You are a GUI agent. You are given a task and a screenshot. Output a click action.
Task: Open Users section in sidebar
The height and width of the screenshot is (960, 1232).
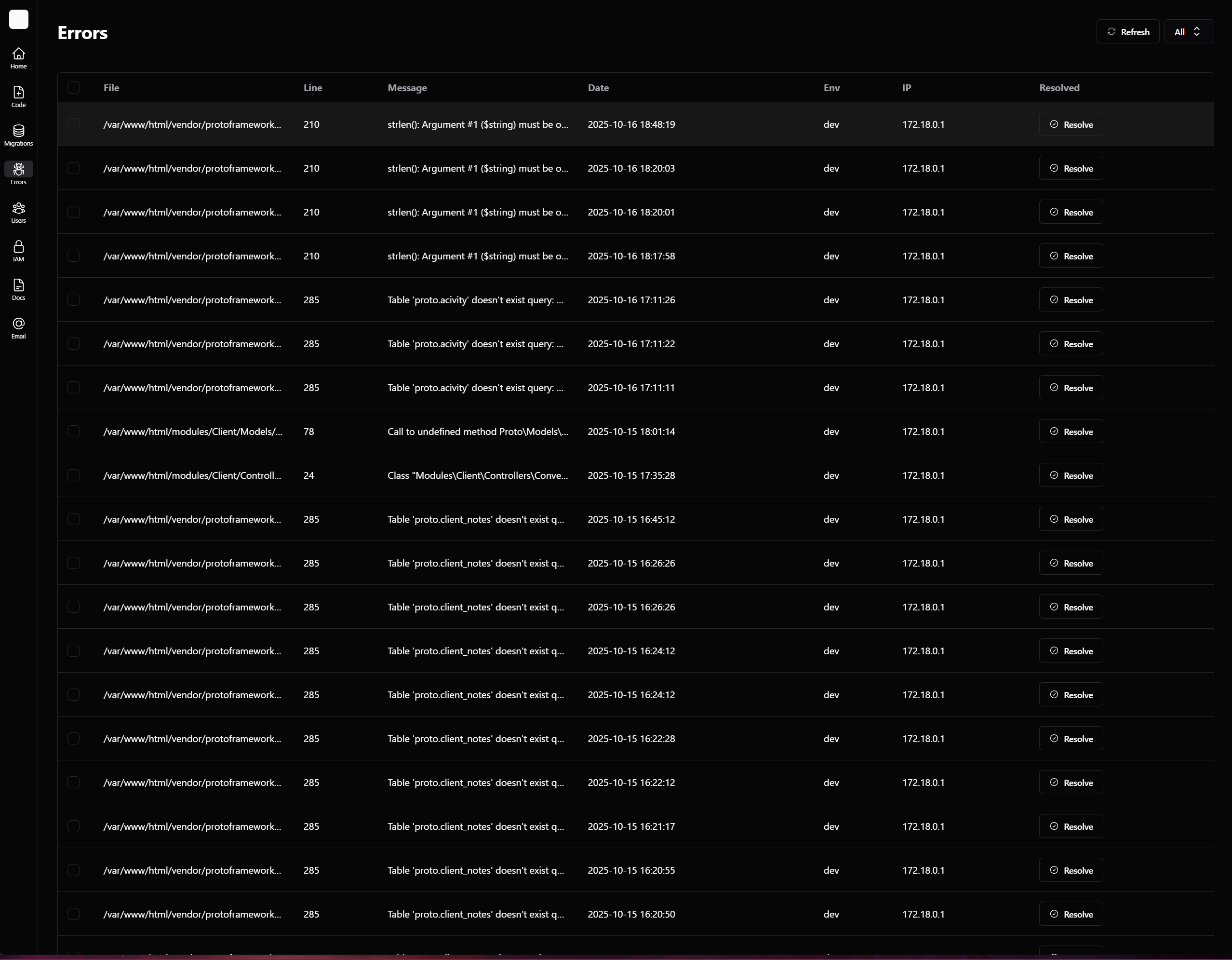[19, 212]
